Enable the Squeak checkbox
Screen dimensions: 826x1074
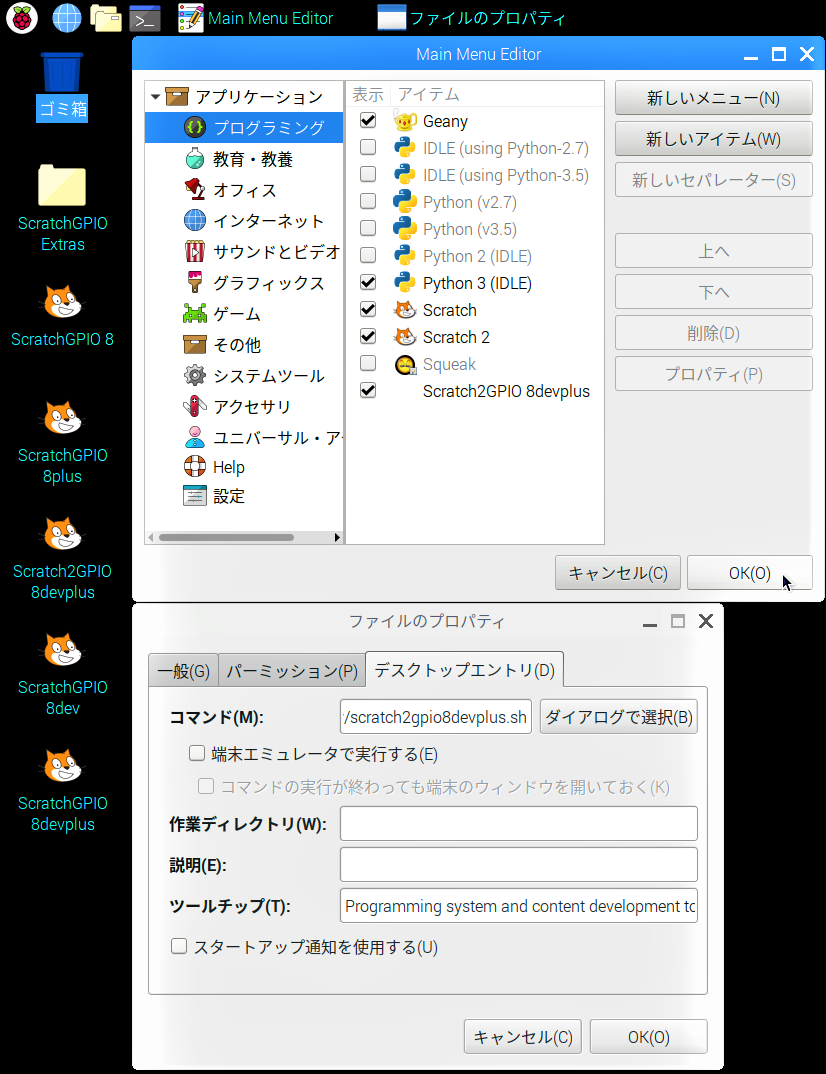(x=368, y=363)
